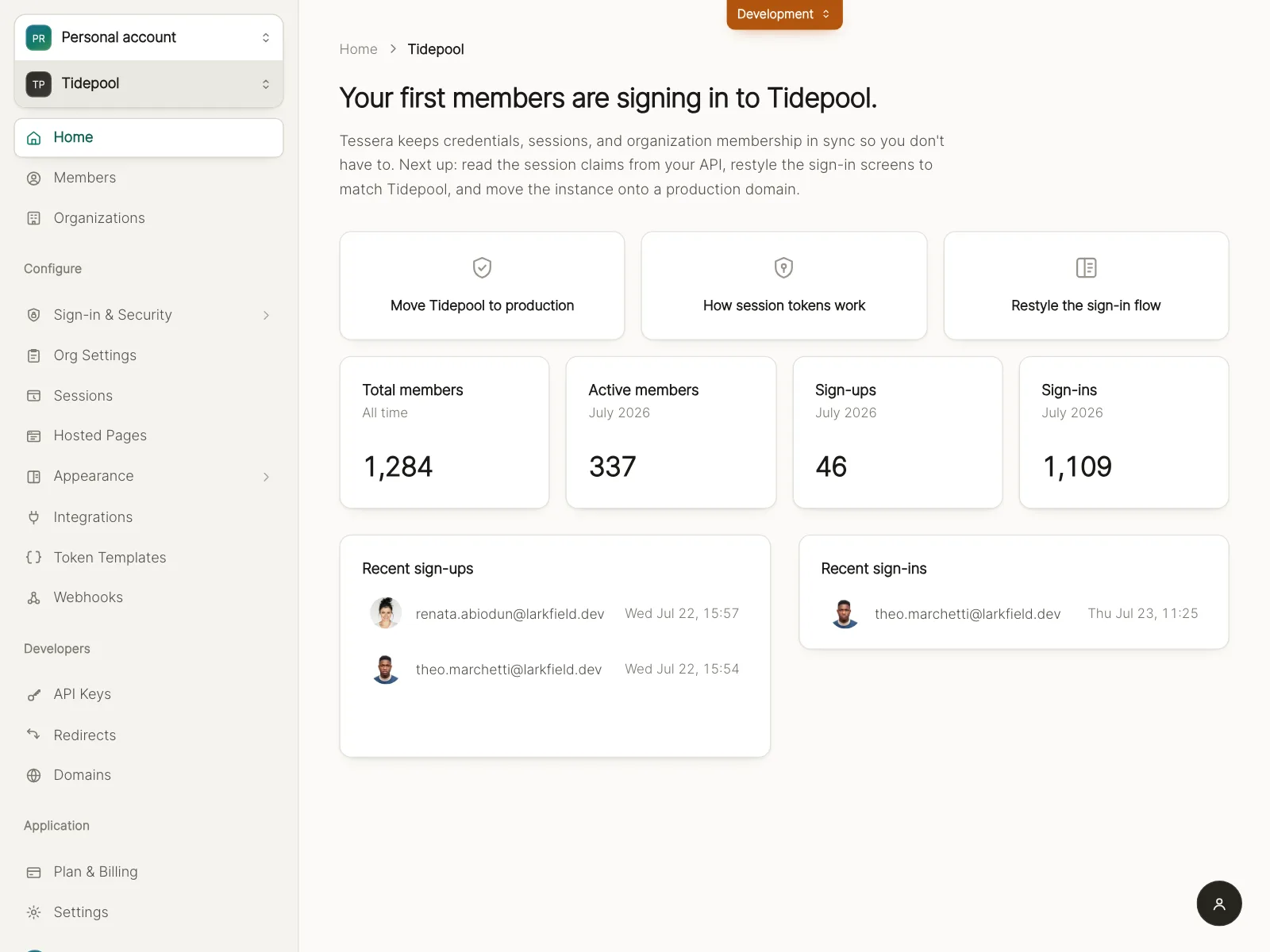The height and width of the screenshot is (952, 1270).
Task: Open the floating user profile button
Action: coord(1219,904)
